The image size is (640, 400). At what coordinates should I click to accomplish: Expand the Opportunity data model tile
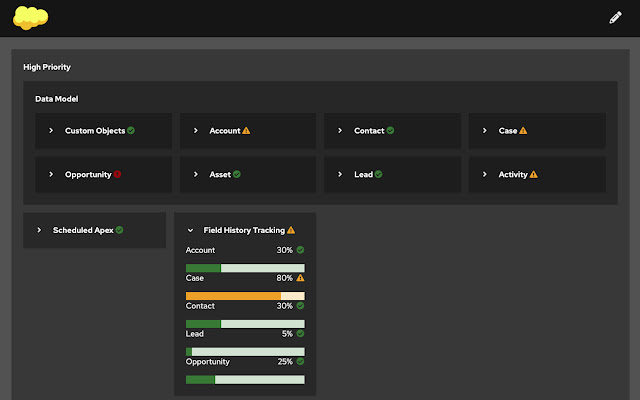click(x=51, y=174)
